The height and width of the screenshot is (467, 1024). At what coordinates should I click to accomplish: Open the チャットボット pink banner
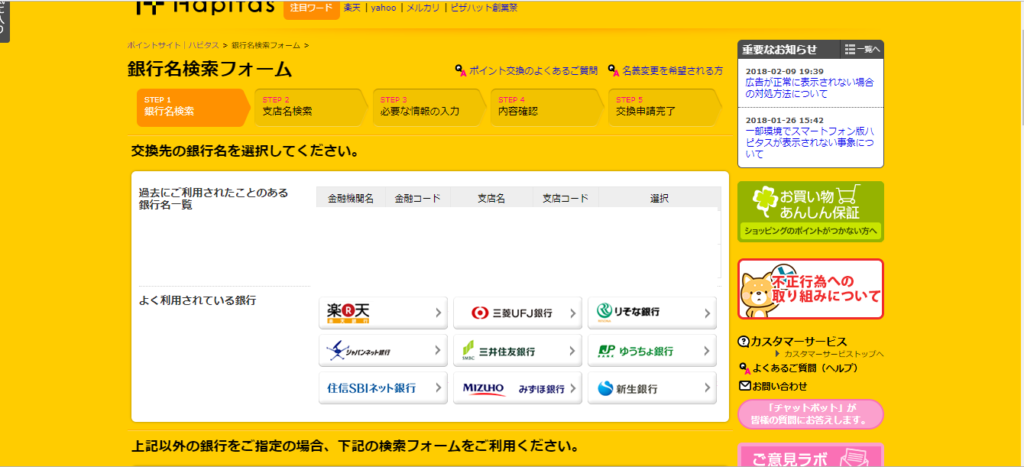(x=810, y=414)
